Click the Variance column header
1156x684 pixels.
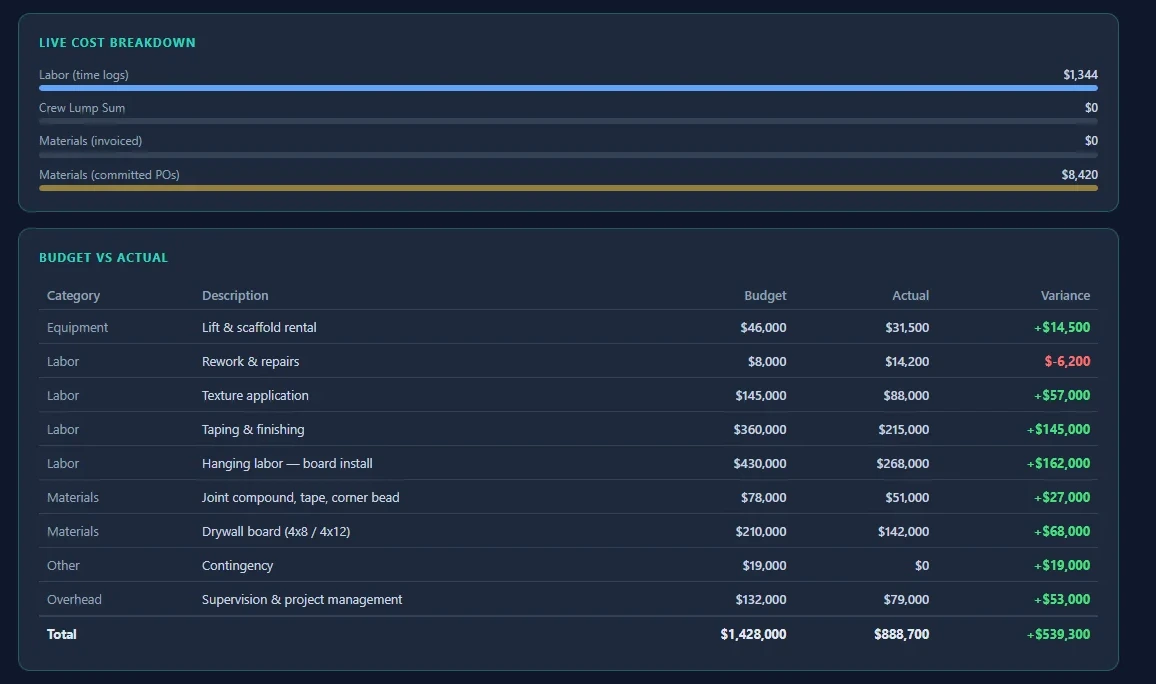click(1065, 296)
